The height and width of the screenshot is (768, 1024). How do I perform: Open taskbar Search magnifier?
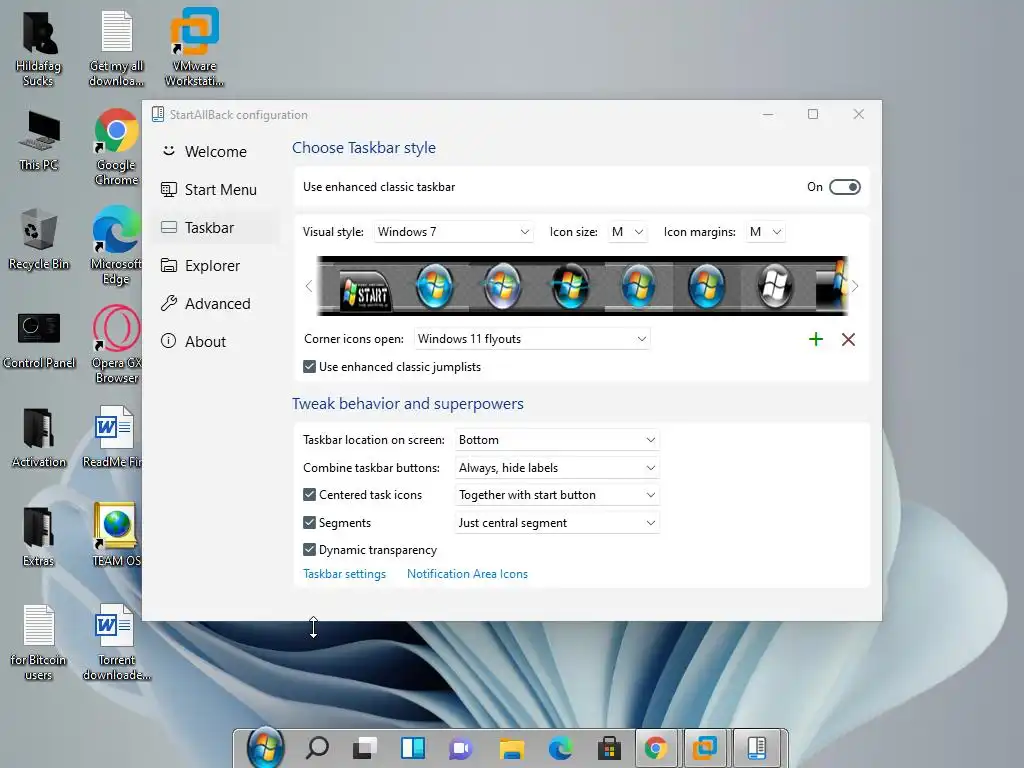point(317,748)
